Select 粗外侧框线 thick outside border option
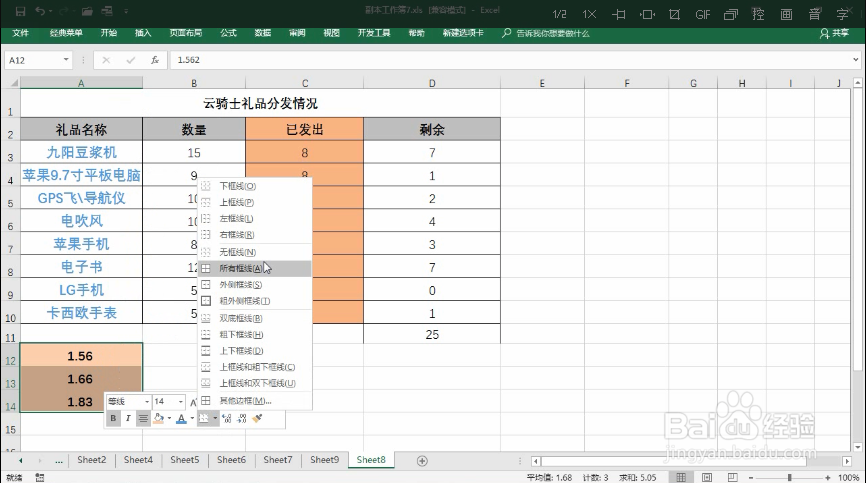This screenshot has height=483, width=866. 255,301
